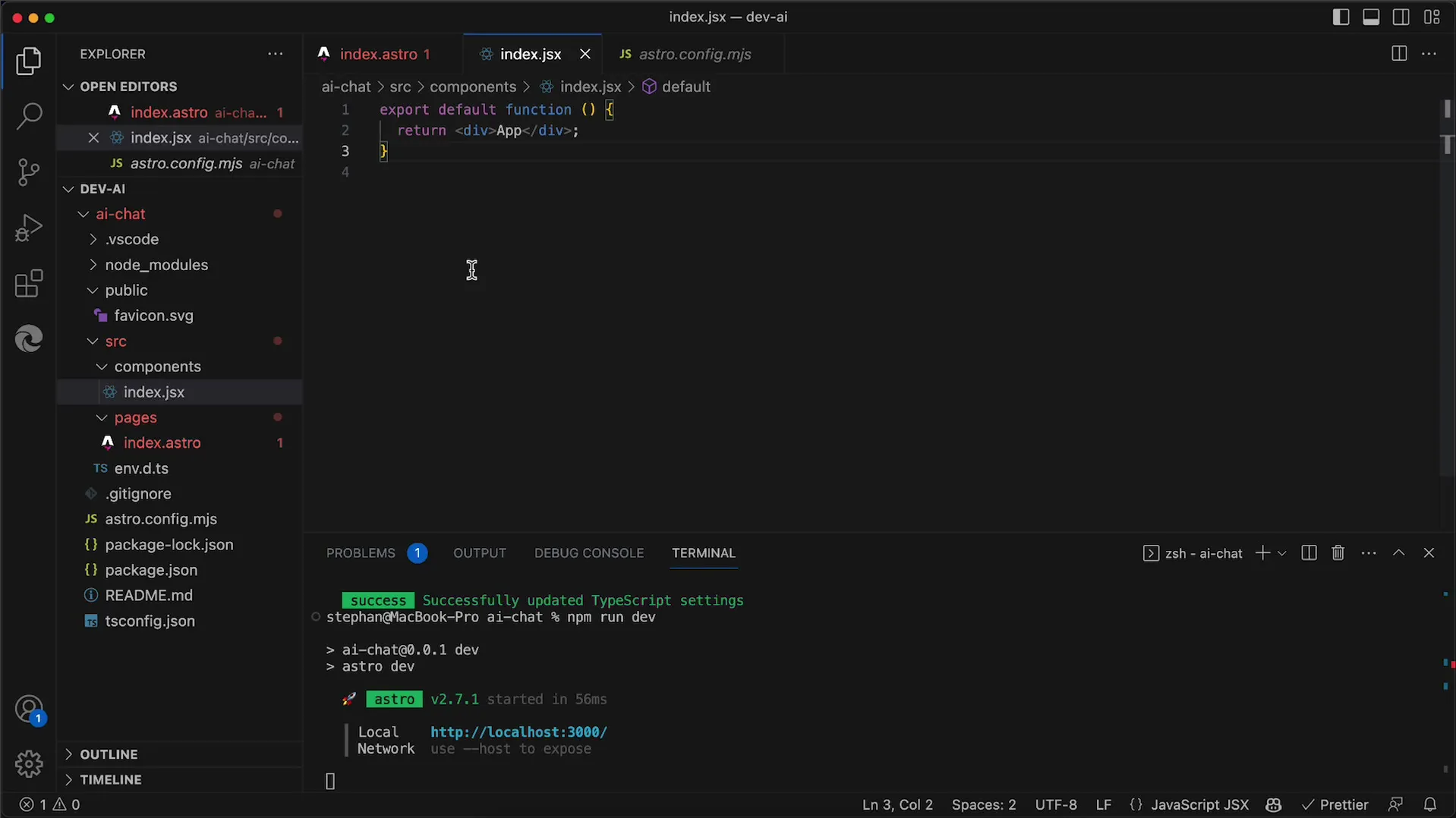
Task: Expand the node_modules folder
Action: [x=156, y=265]
